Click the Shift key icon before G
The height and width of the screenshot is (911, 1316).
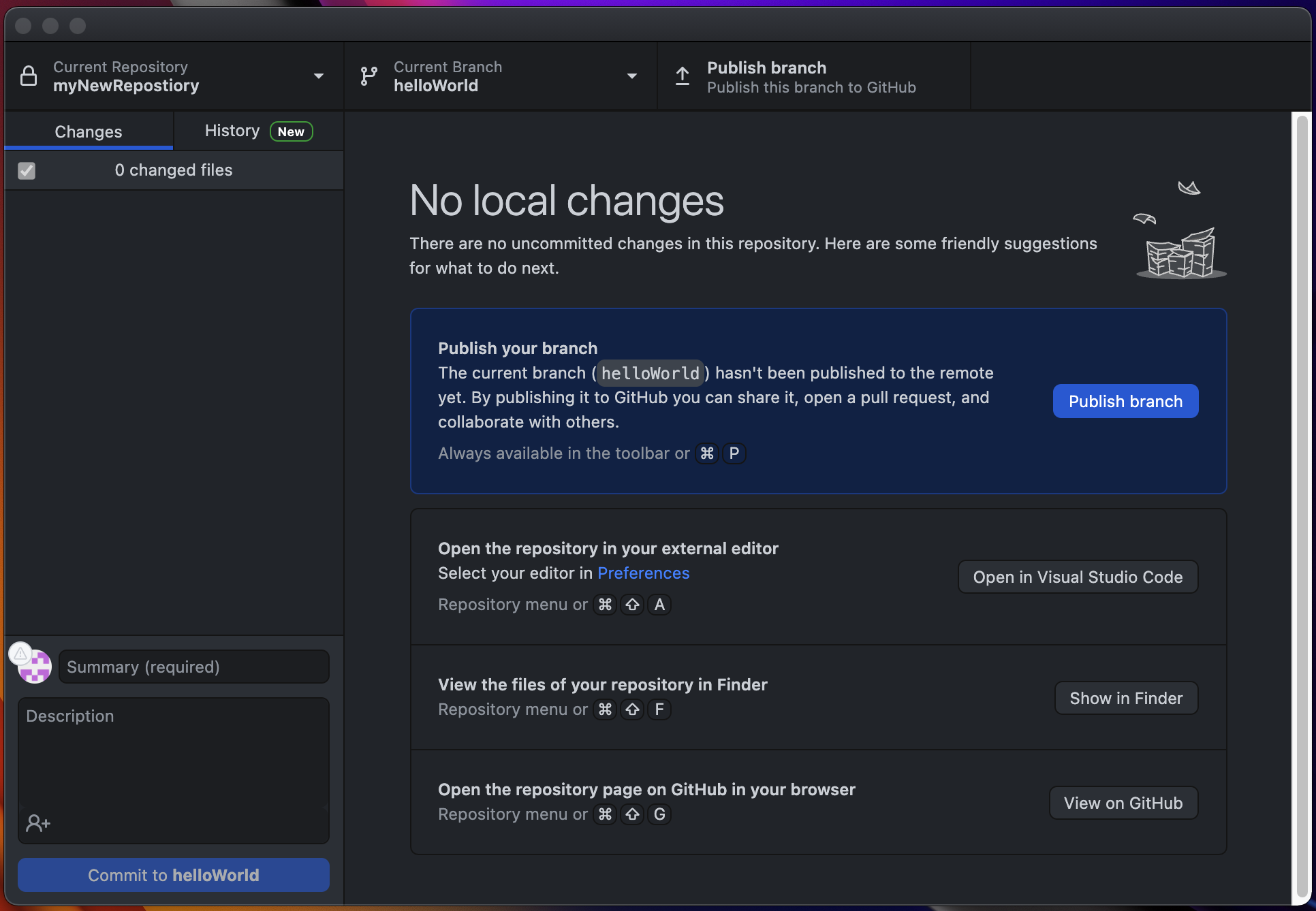[632, 814]
